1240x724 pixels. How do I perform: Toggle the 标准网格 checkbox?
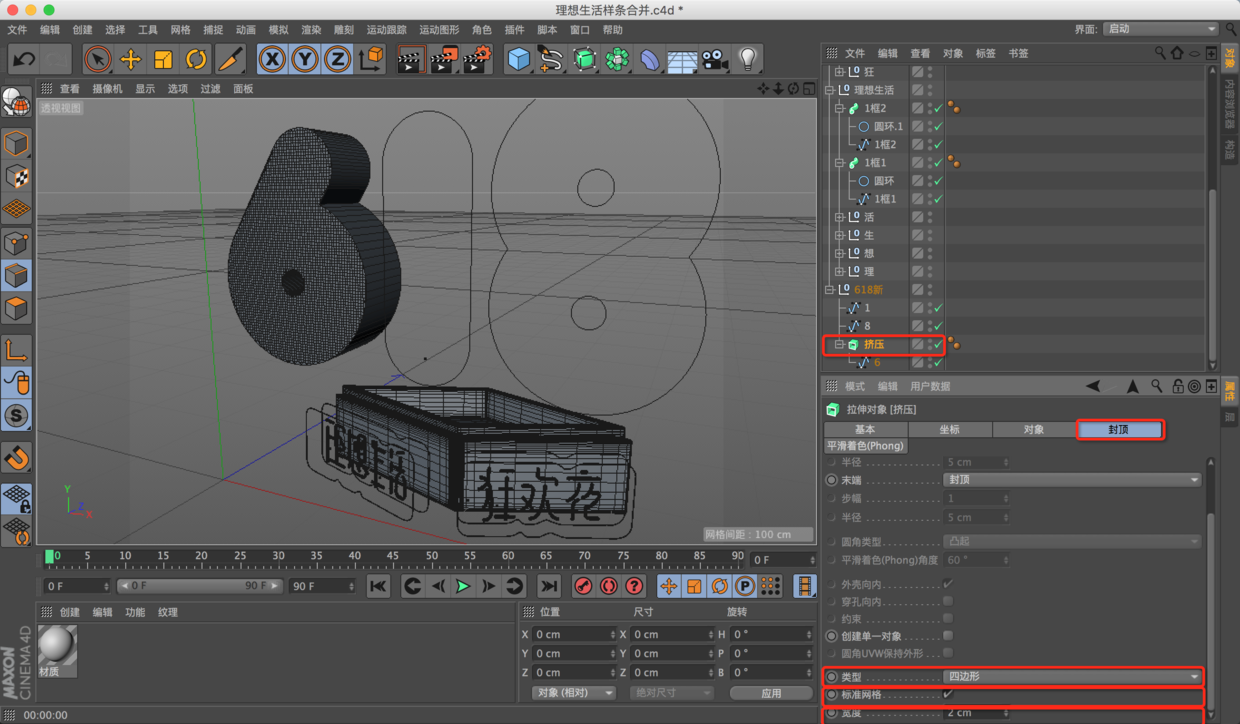point(948,694)
